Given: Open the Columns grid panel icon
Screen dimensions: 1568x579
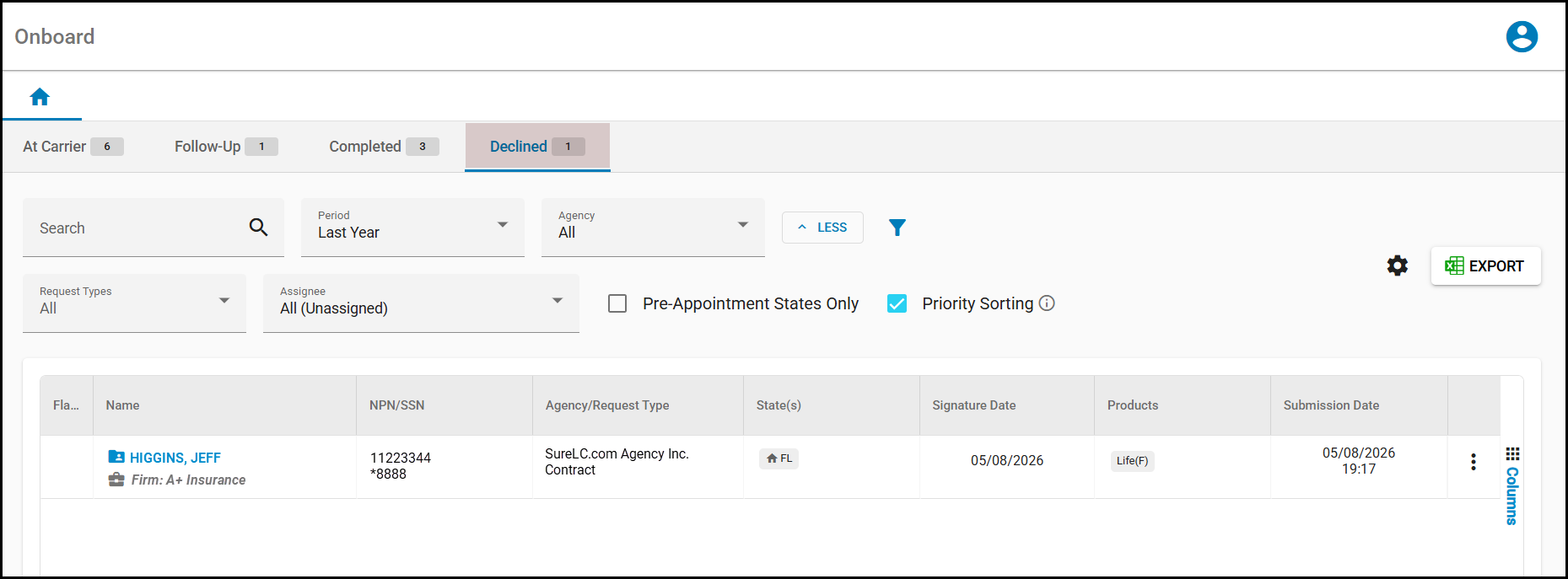Looking at the screenshot, I should pyautogui.click(x=1512, y=454).
